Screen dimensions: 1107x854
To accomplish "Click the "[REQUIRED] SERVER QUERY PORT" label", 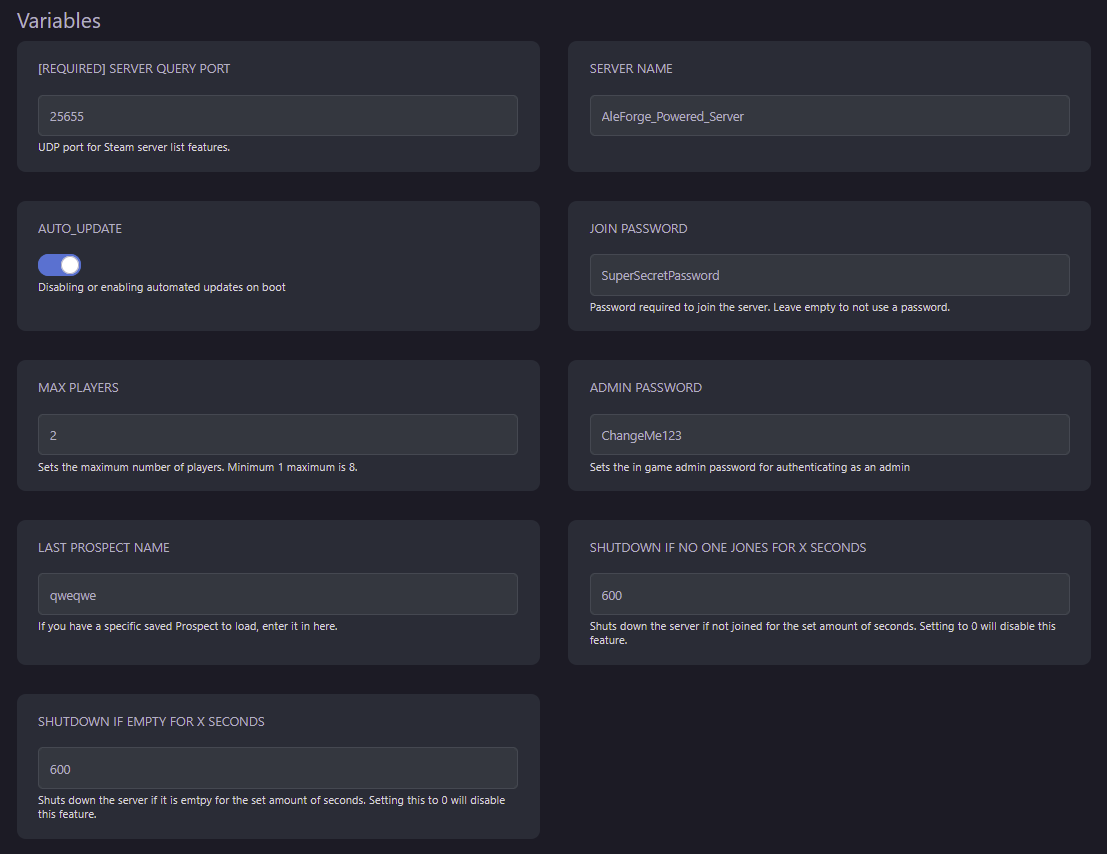I will click(134, 69).
